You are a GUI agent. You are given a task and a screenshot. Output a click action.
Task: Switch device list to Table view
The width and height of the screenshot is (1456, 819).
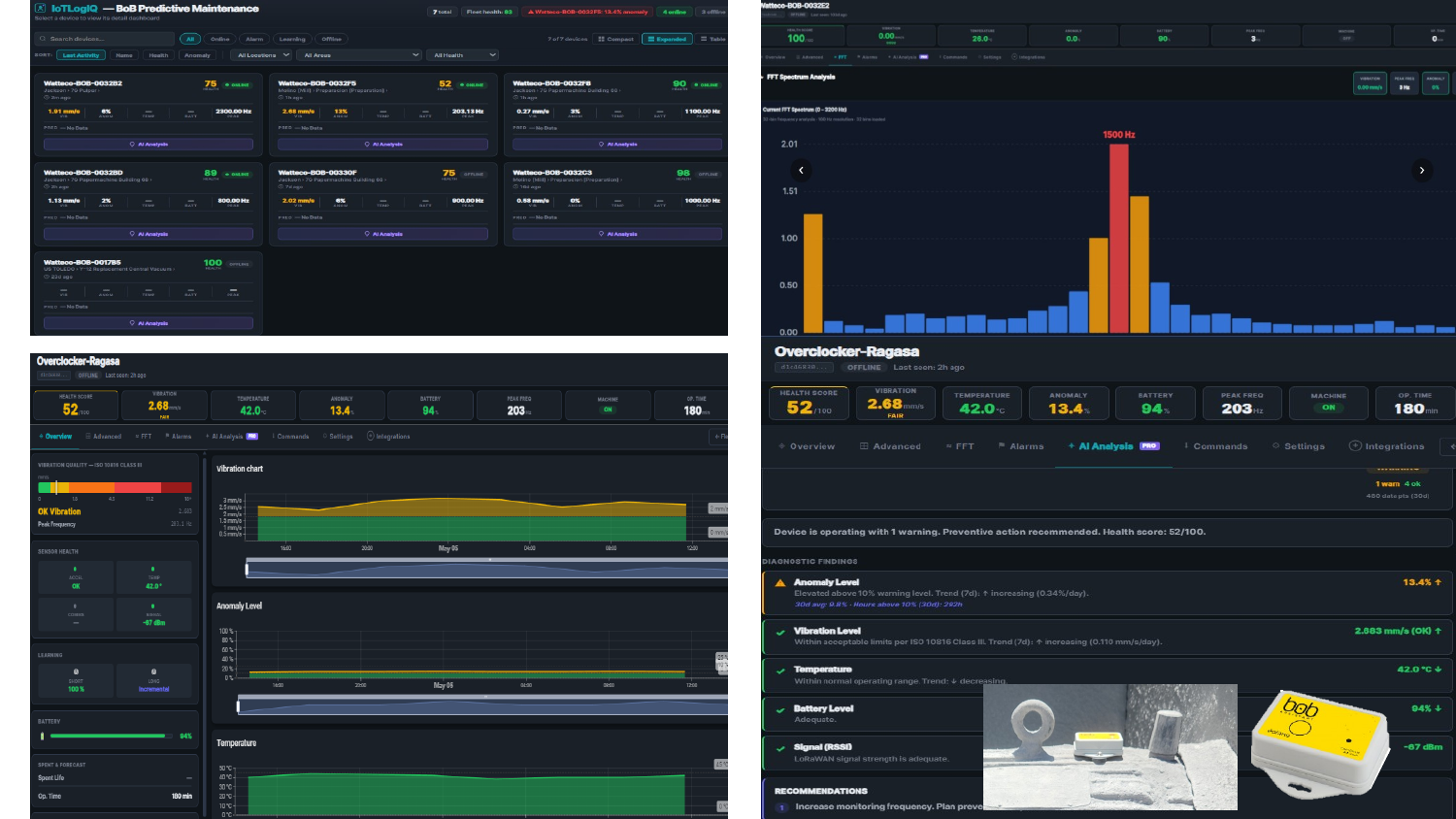(x=712, y=39)
